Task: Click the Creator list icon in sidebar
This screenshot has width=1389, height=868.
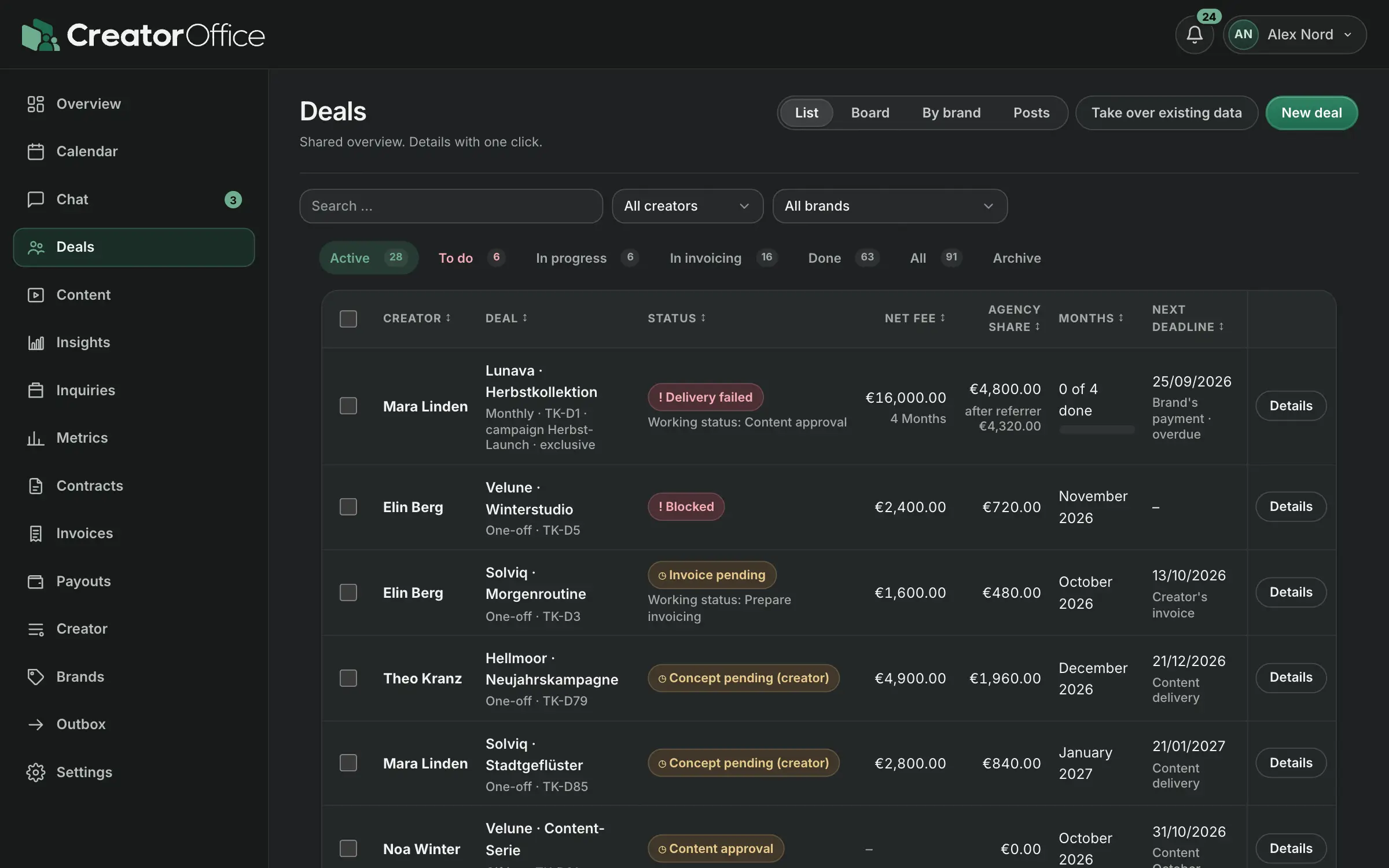Action: coord(36,629)
